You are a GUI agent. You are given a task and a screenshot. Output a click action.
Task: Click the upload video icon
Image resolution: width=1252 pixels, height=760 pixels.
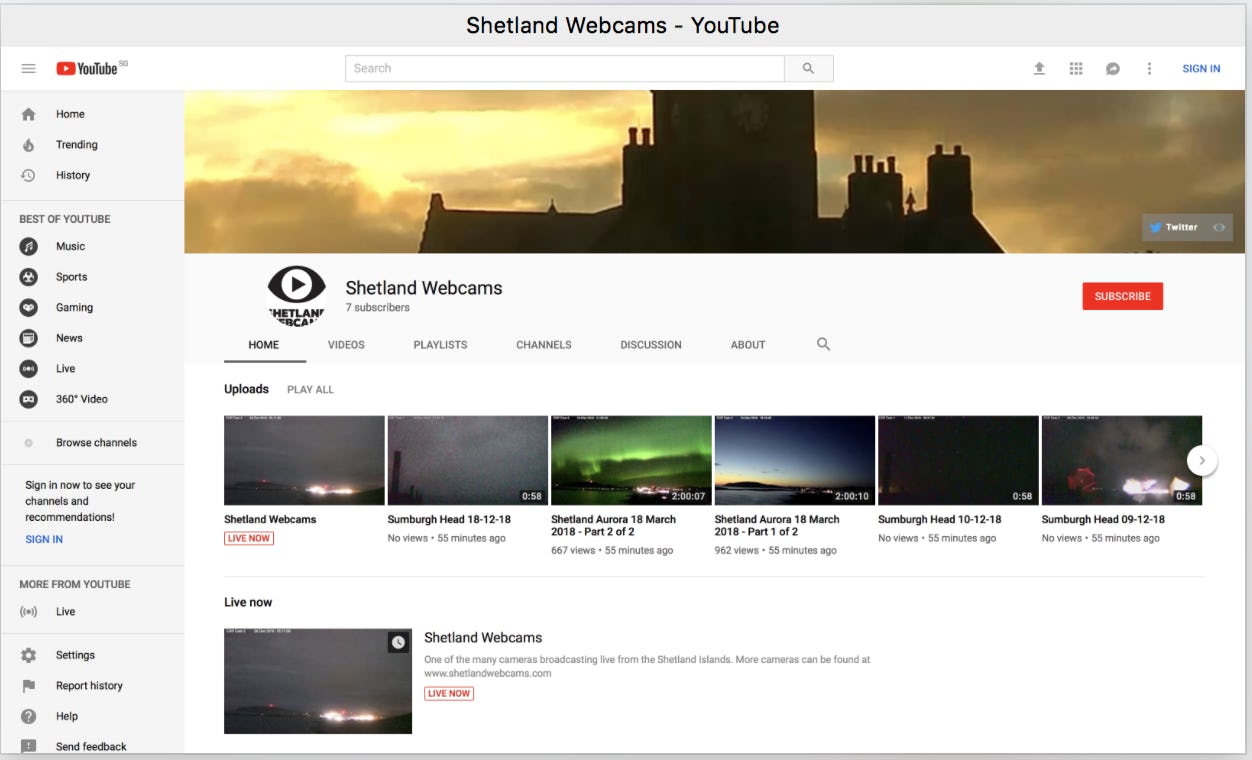pos(1039,68)
